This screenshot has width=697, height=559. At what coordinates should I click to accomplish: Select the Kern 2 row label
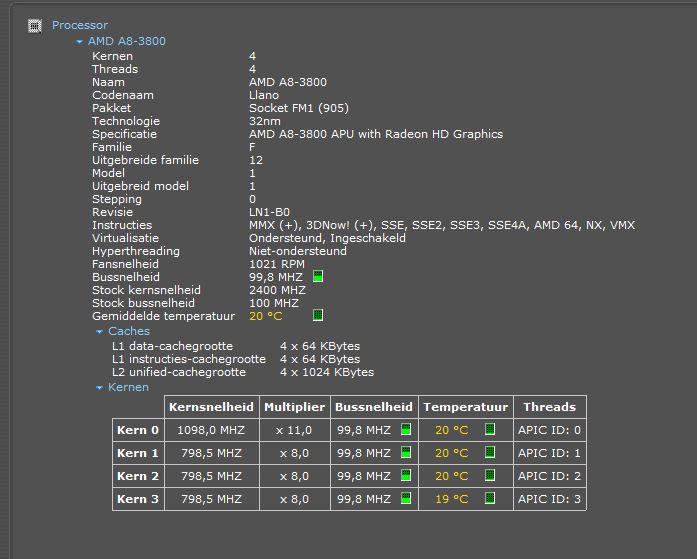click(138, 476)
